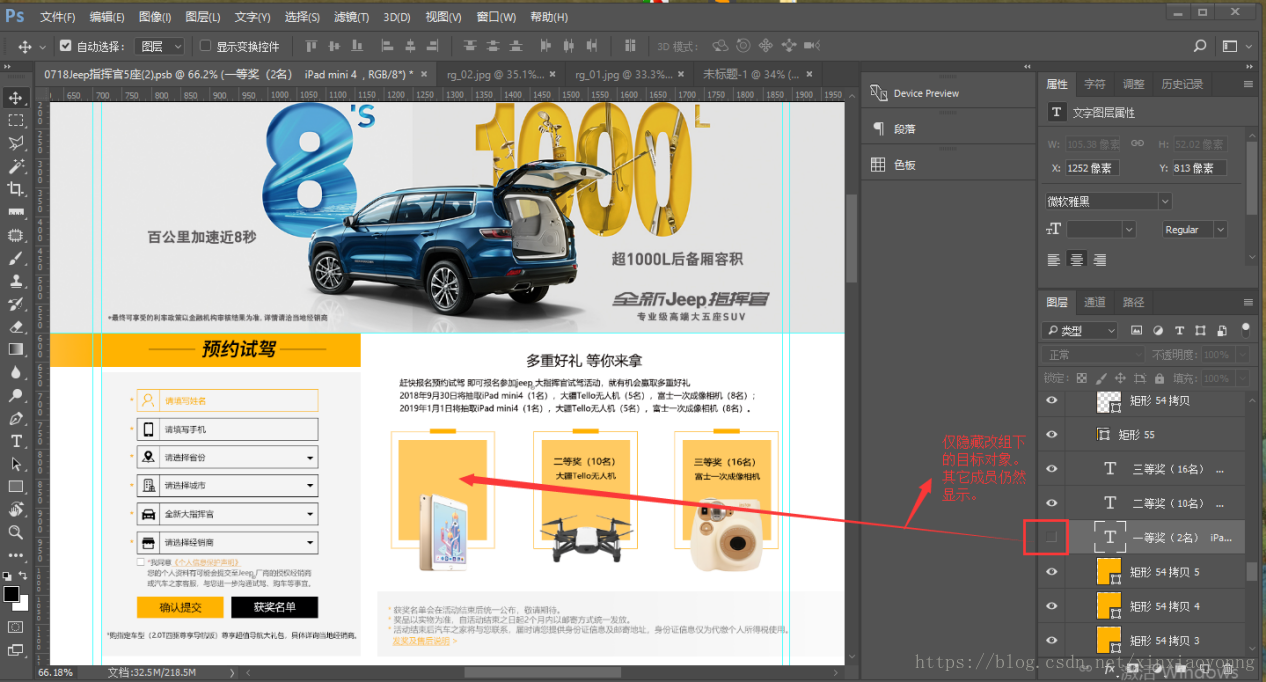1266x682 pixels.
Task: Open the 滤镜(T) menu
Action: (351, 17)
